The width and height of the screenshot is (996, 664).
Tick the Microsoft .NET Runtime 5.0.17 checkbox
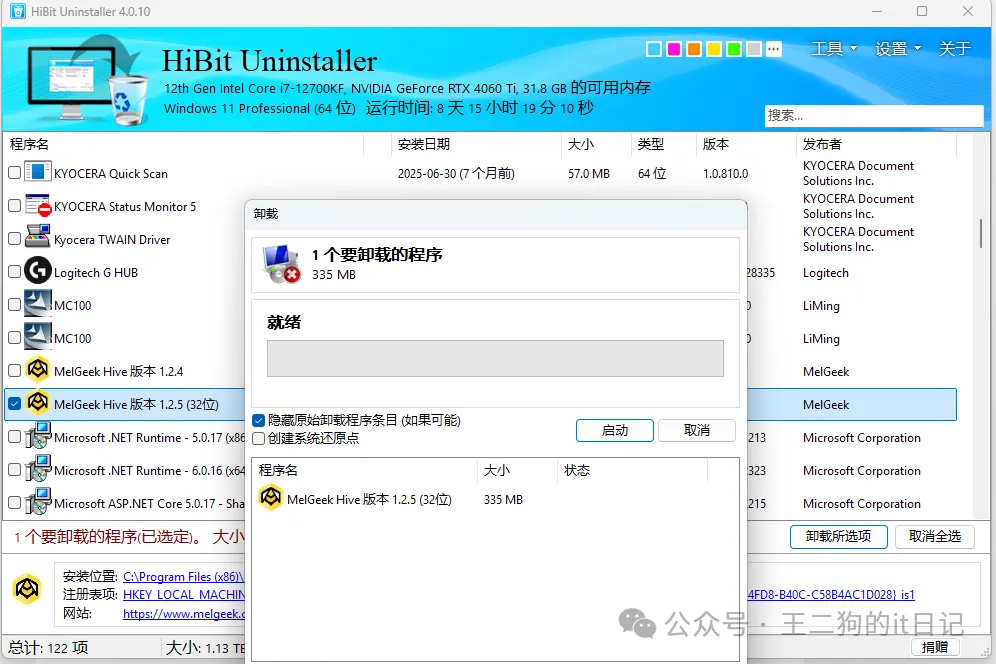coord(14,437)
